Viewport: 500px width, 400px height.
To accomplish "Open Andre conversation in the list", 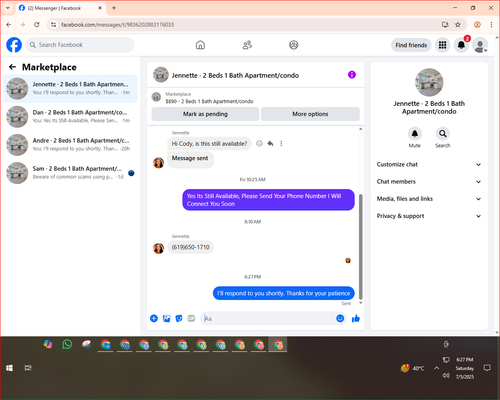I will (x=70, y=145).
